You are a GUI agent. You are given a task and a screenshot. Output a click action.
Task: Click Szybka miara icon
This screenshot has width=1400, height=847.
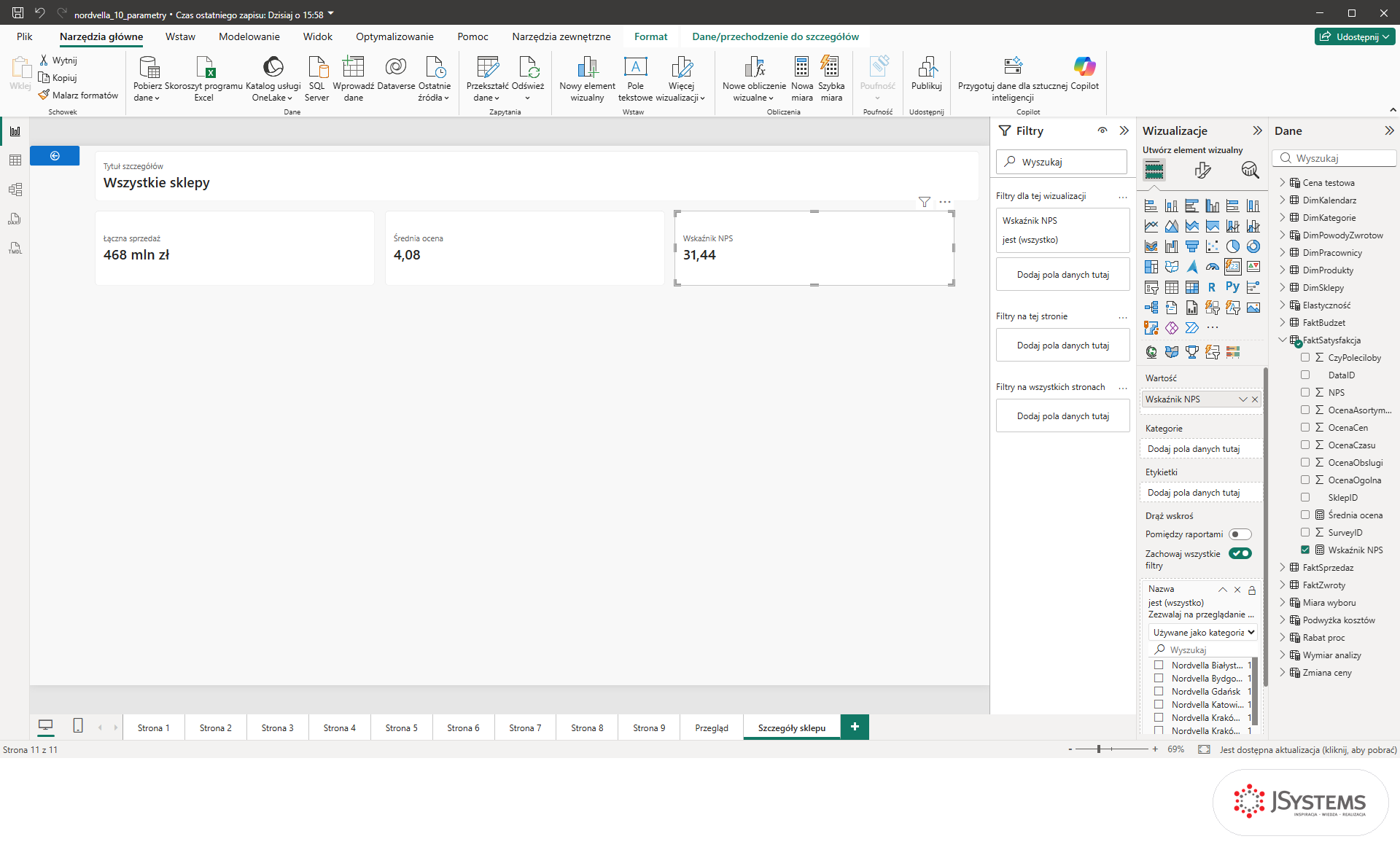(831, 78)
